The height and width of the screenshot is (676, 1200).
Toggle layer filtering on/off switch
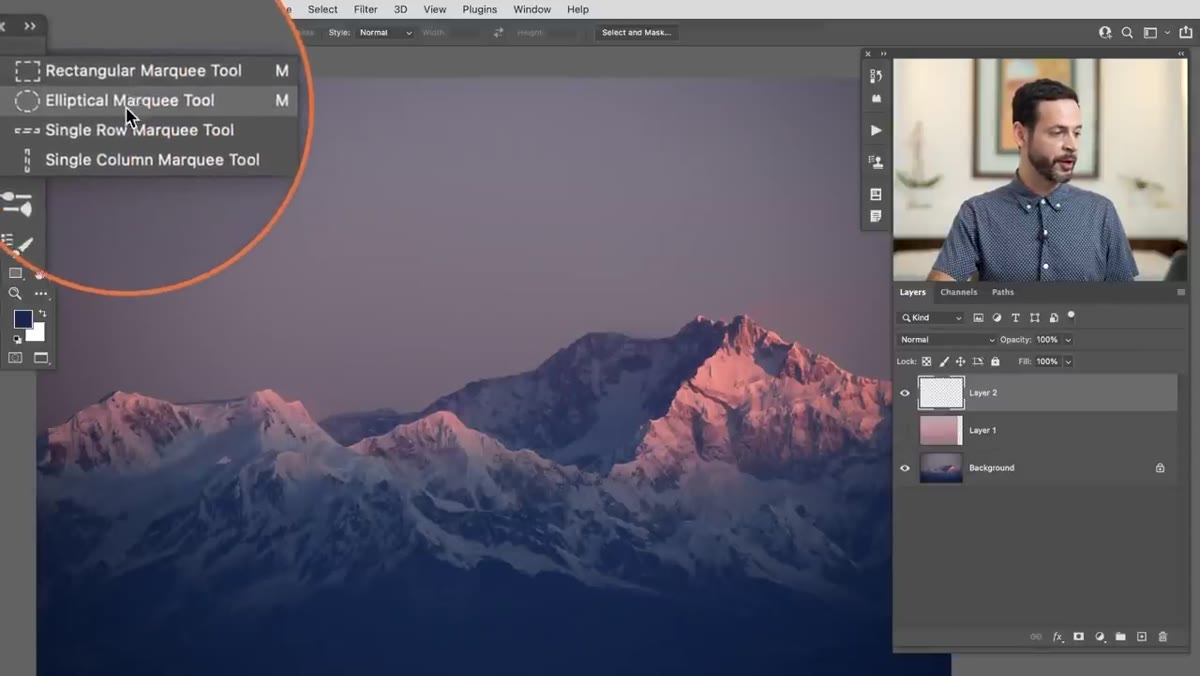[1071, 316]
